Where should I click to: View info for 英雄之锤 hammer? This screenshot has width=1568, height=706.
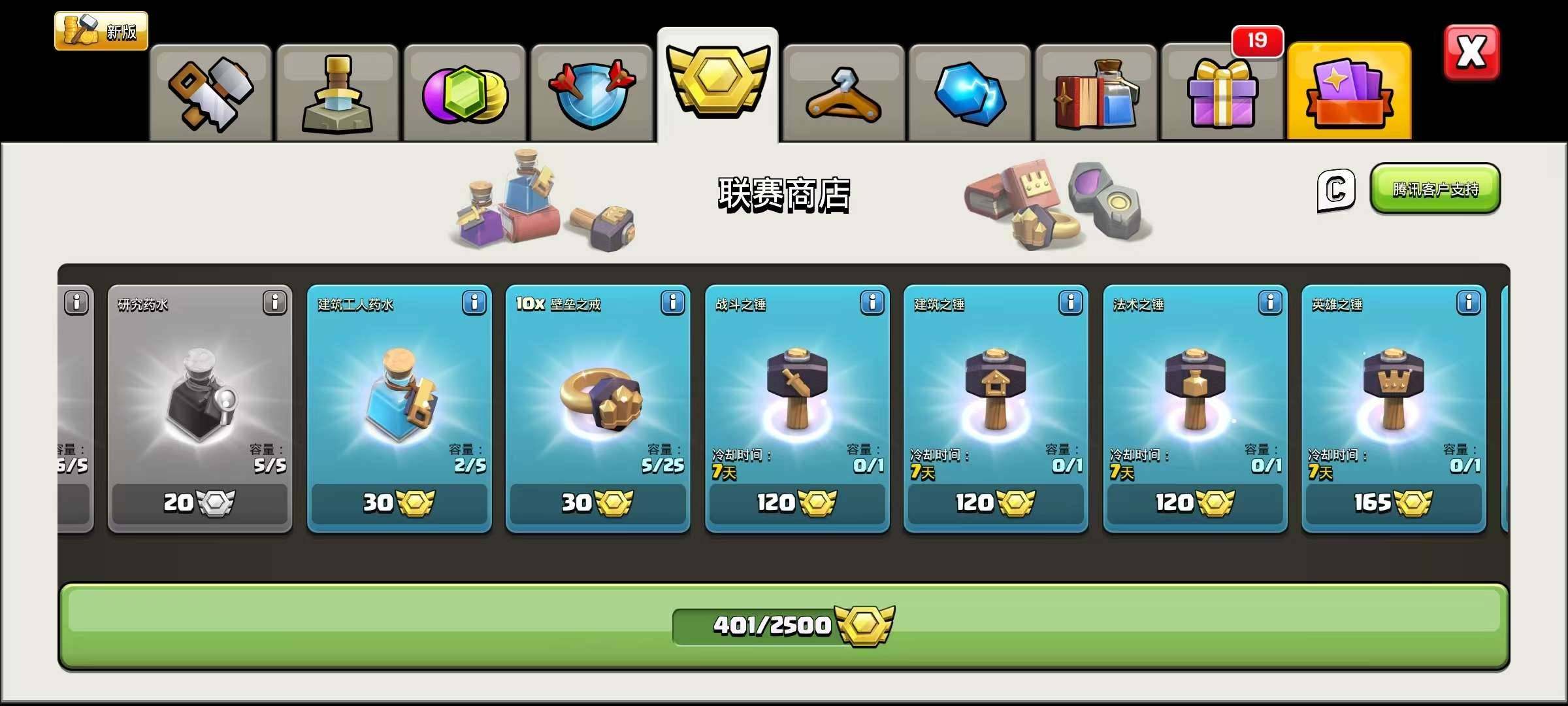[1469, 303]
